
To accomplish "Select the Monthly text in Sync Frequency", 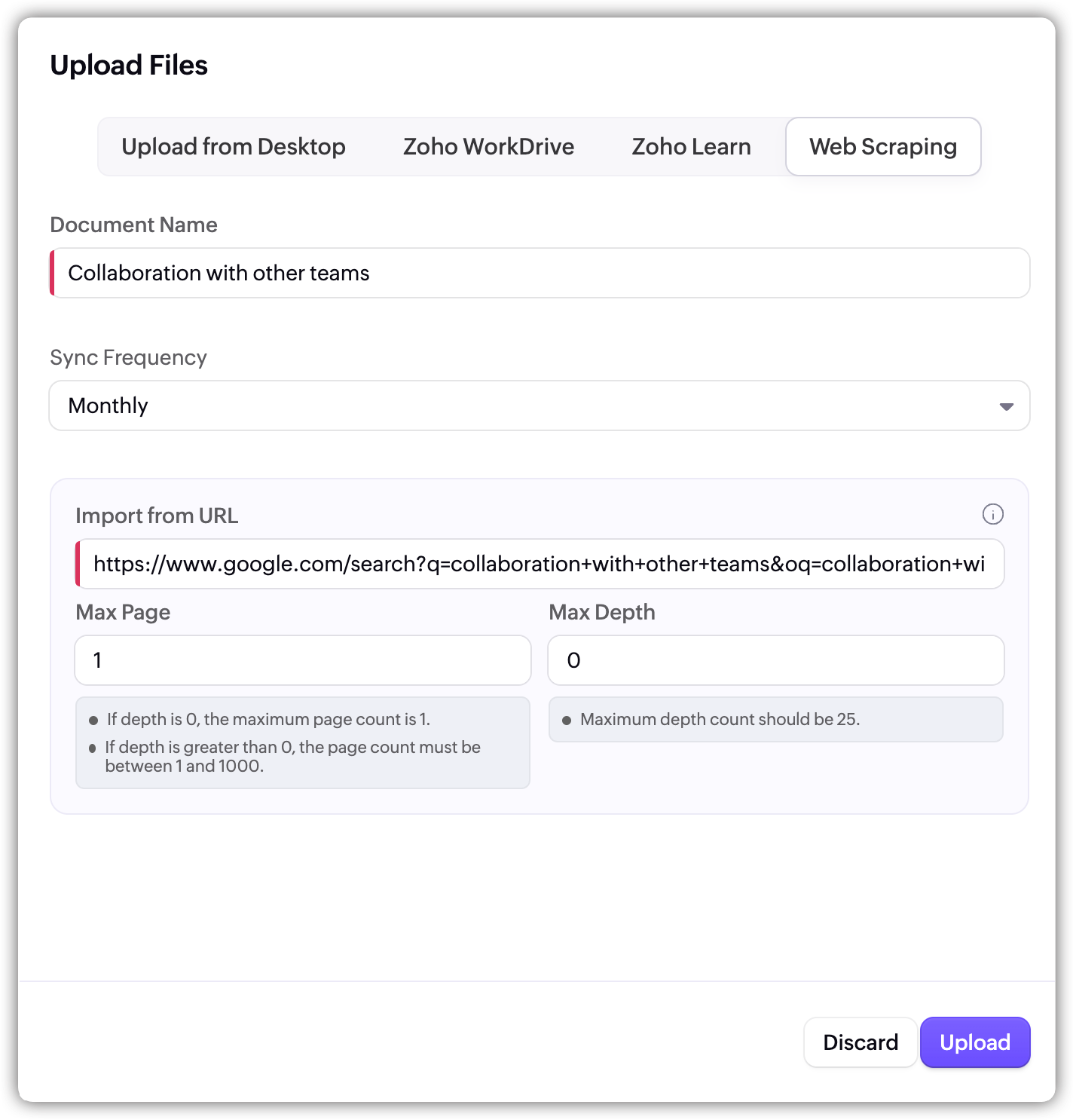I will point(108,405).
